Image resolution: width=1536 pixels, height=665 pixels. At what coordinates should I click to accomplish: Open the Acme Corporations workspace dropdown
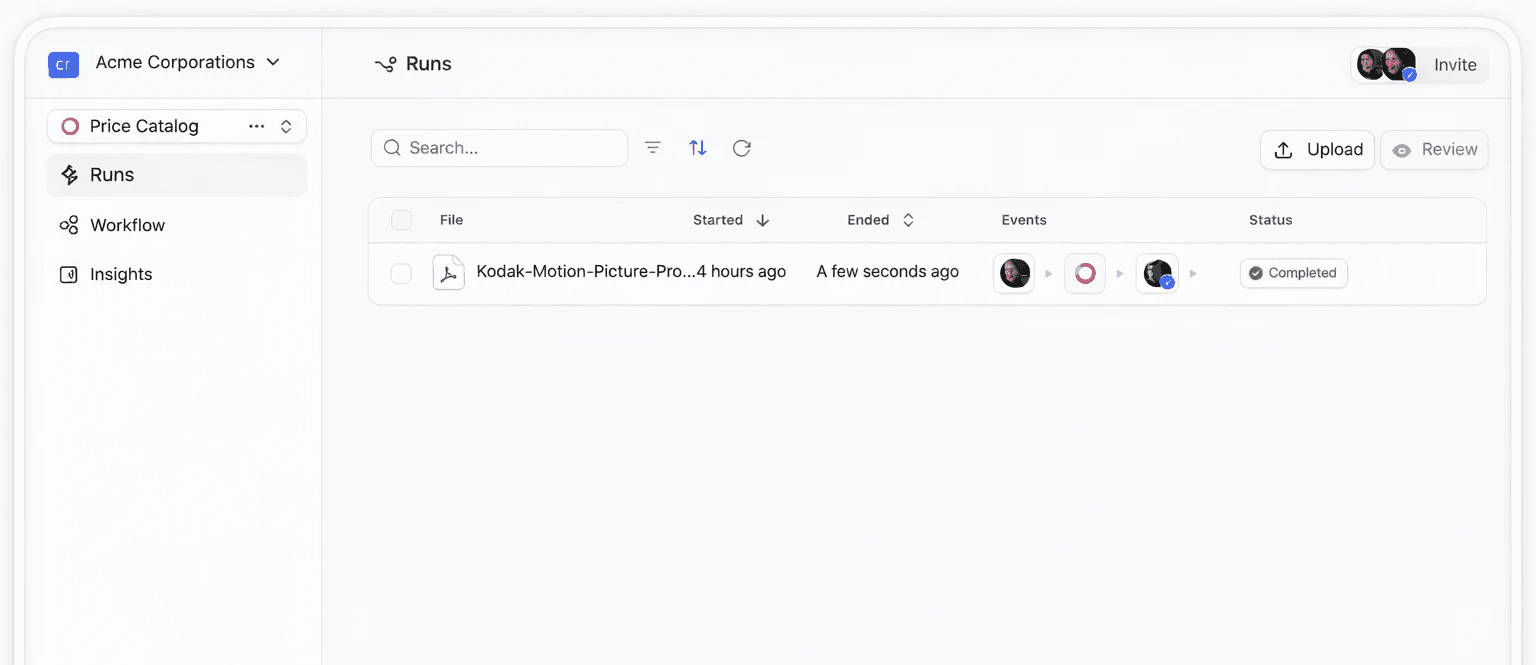point(188,63)
